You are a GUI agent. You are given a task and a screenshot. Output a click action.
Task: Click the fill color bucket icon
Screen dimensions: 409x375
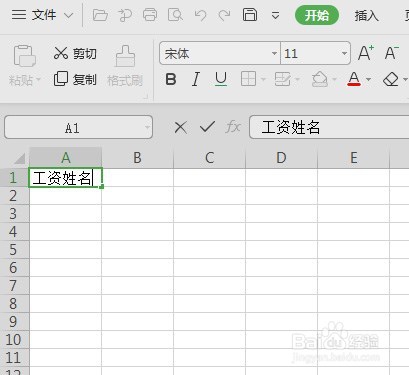319,79
